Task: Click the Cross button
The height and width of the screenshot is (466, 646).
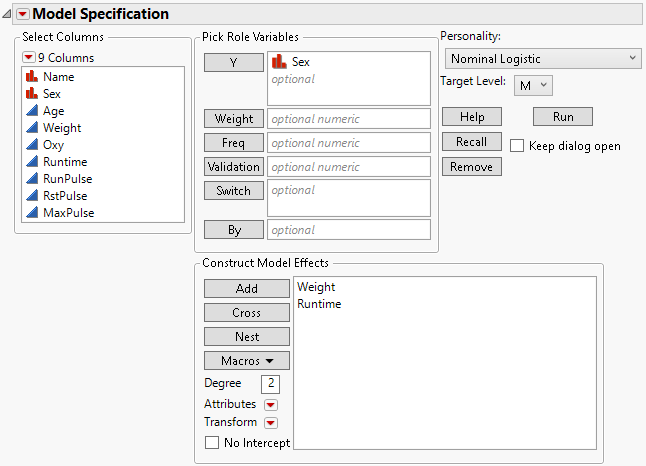Action: click(x=247, y=313)
